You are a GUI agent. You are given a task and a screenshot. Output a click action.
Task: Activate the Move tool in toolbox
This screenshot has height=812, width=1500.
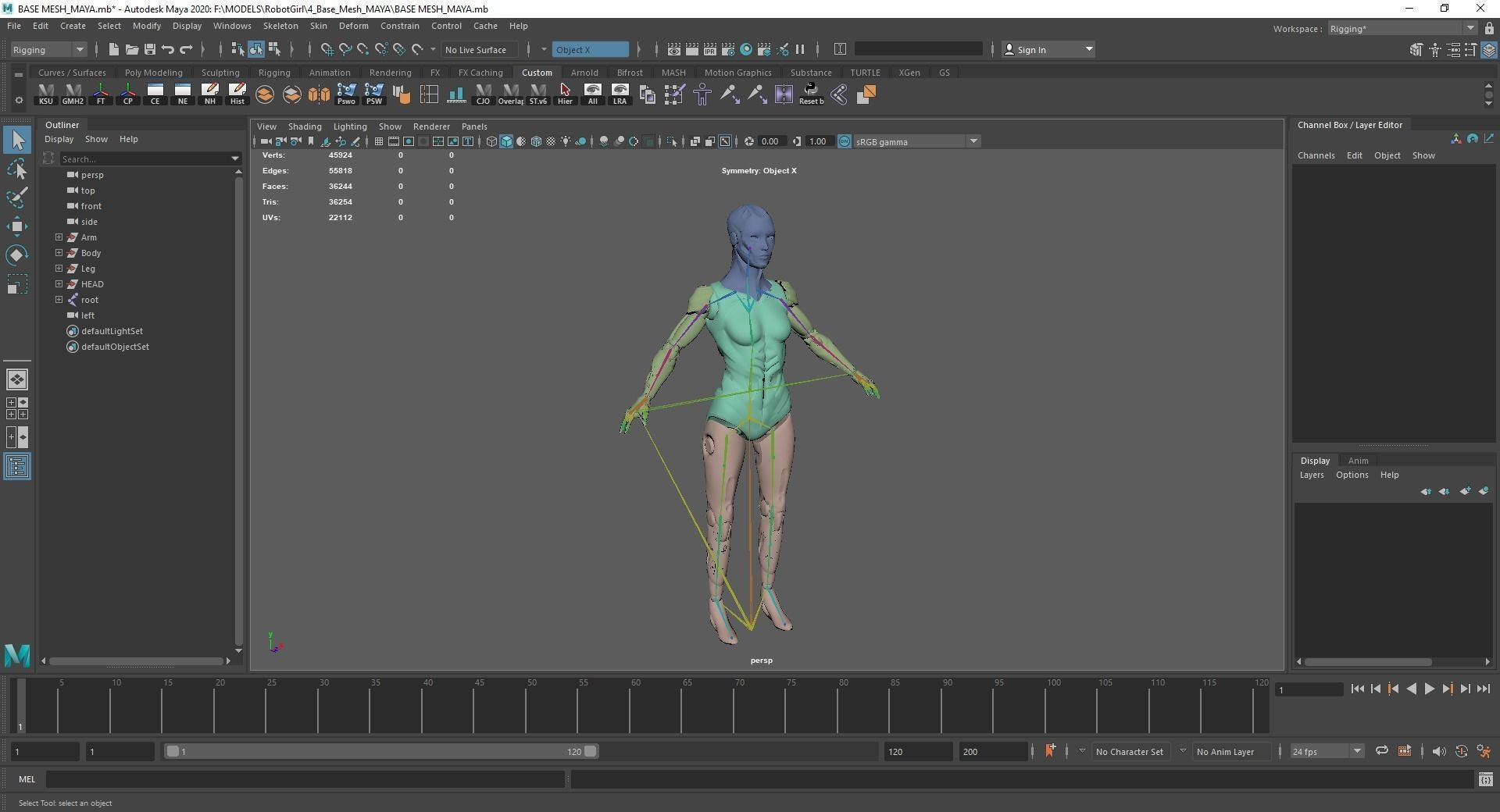17,226
